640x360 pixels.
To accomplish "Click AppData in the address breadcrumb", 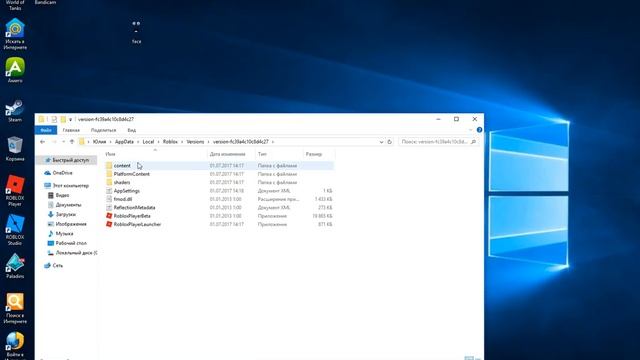I will point(124,142).
